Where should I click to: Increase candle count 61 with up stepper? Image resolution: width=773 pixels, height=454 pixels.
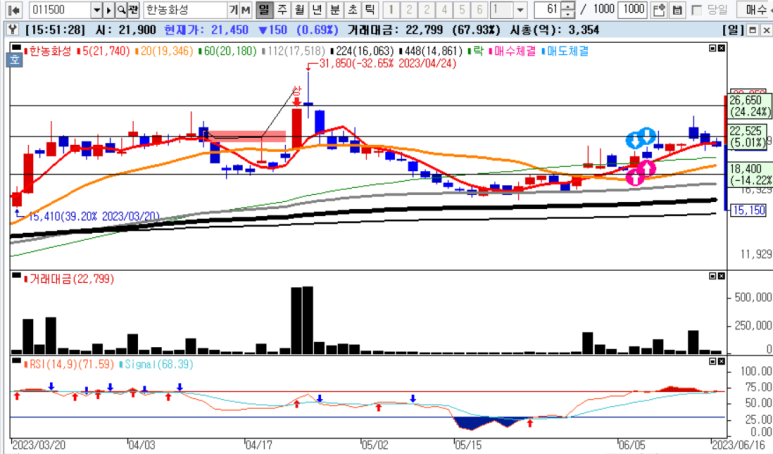(x=568, y=6)
